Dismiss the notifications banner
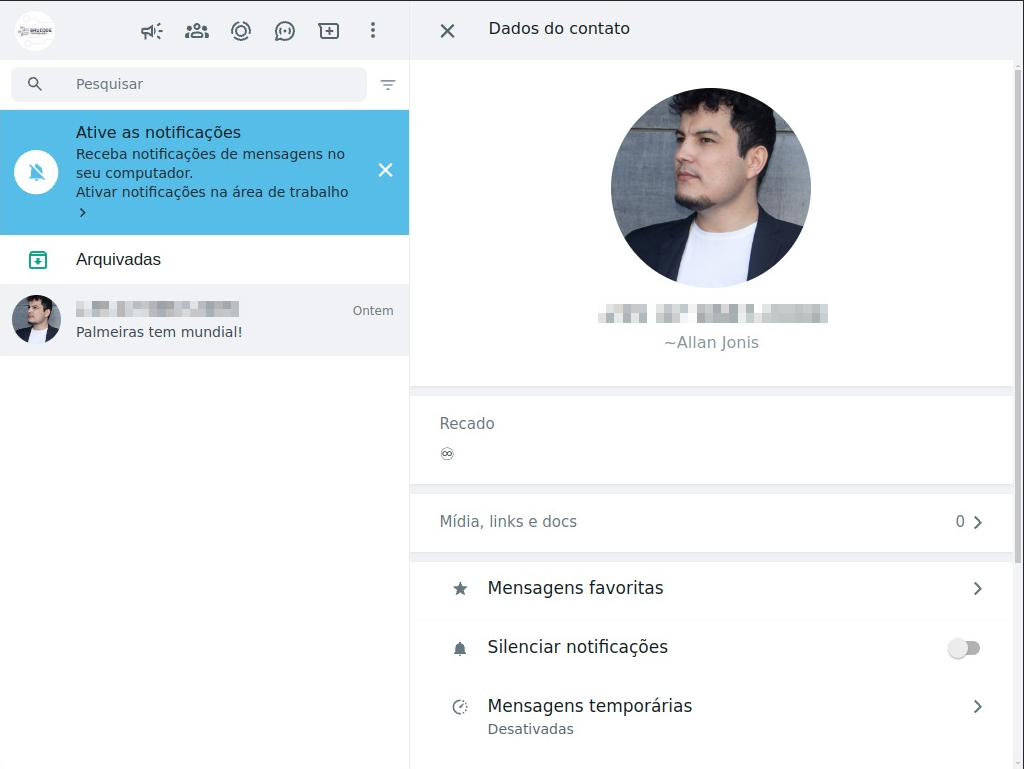Image resolution: width=1024 pixels, height=769 pixels. [x=385, y=170]
